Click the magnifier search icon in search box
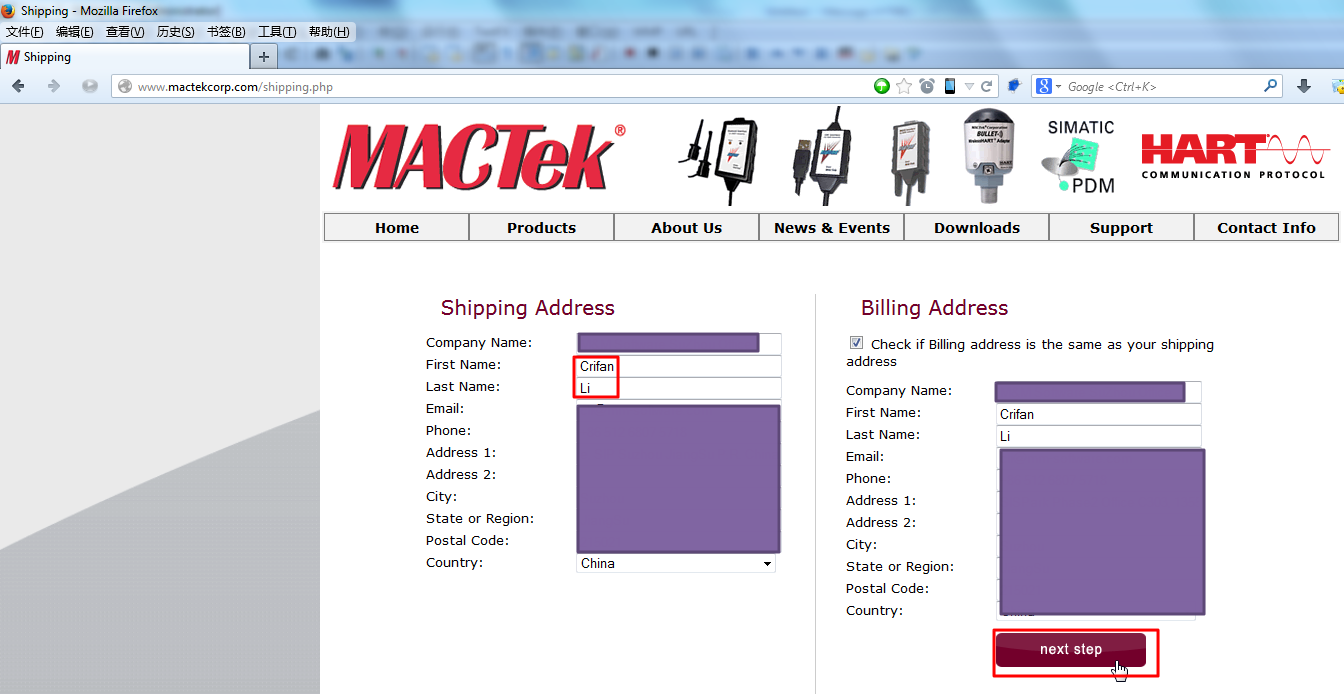Viewport: 1344px width, 694px height. point(1271,86)
